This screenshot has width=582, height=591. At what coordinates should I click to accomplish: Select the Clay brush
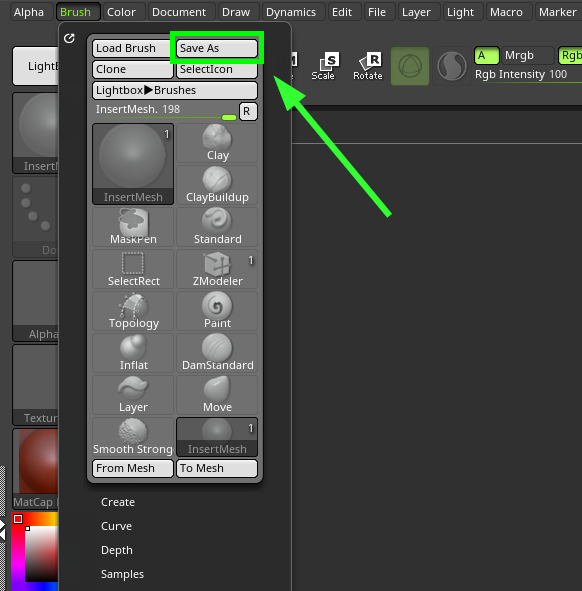217,143
